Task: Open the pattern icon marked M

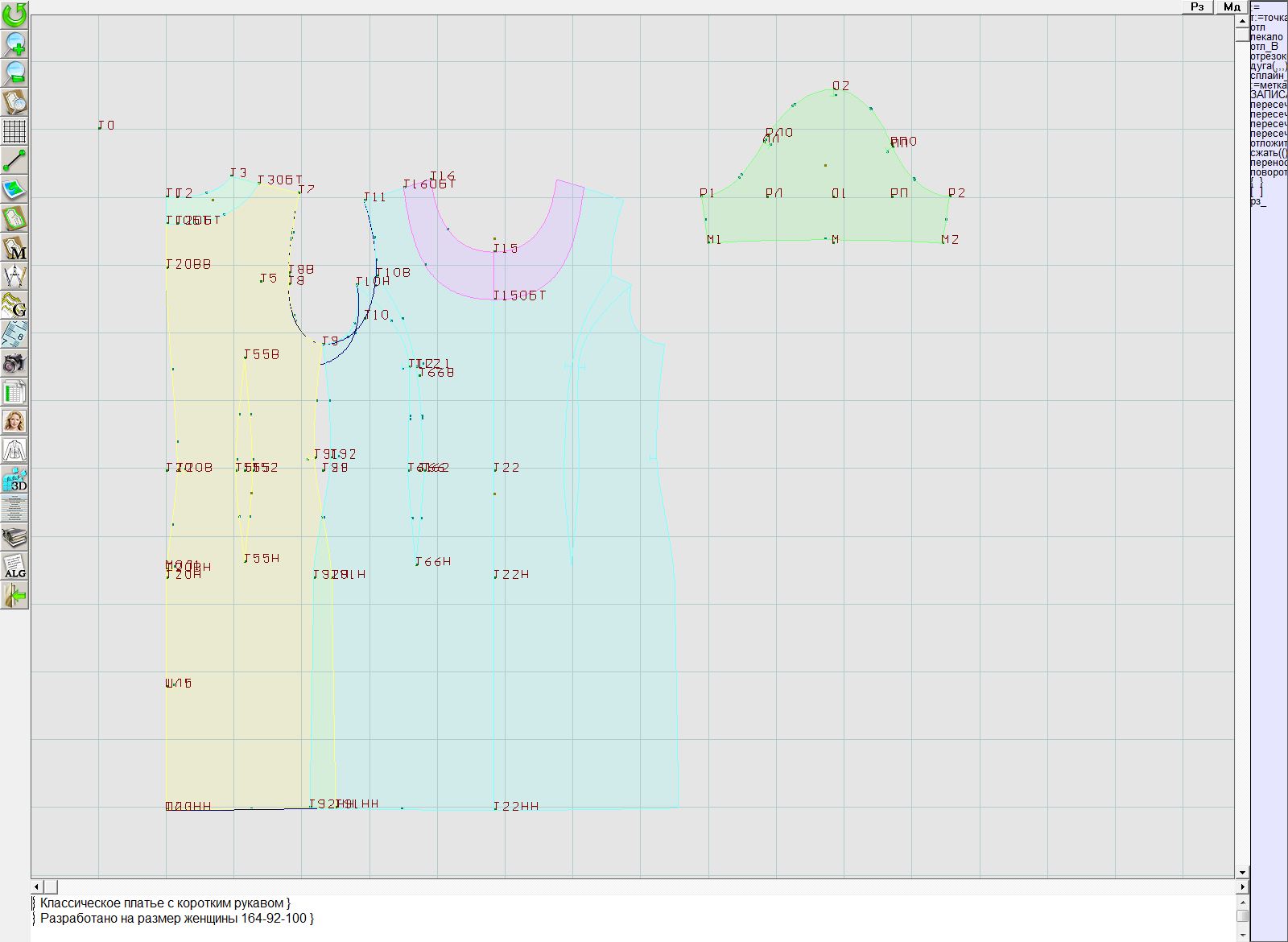Action: (14, 248)
